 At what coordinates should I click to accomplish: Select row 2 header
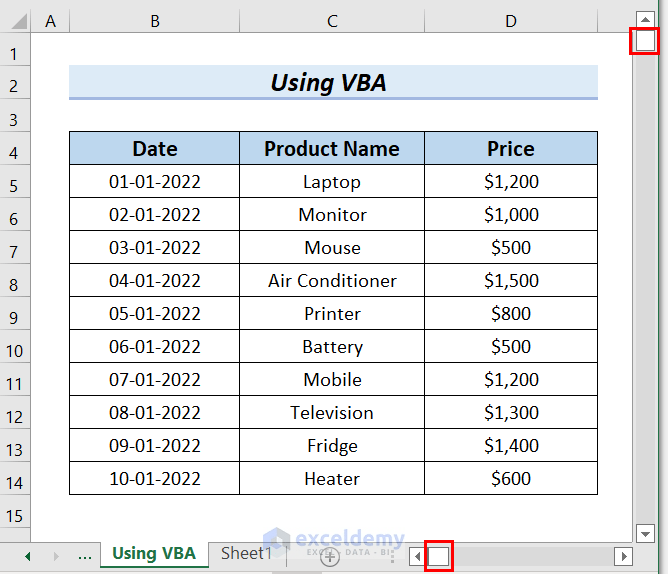[15, 83]
